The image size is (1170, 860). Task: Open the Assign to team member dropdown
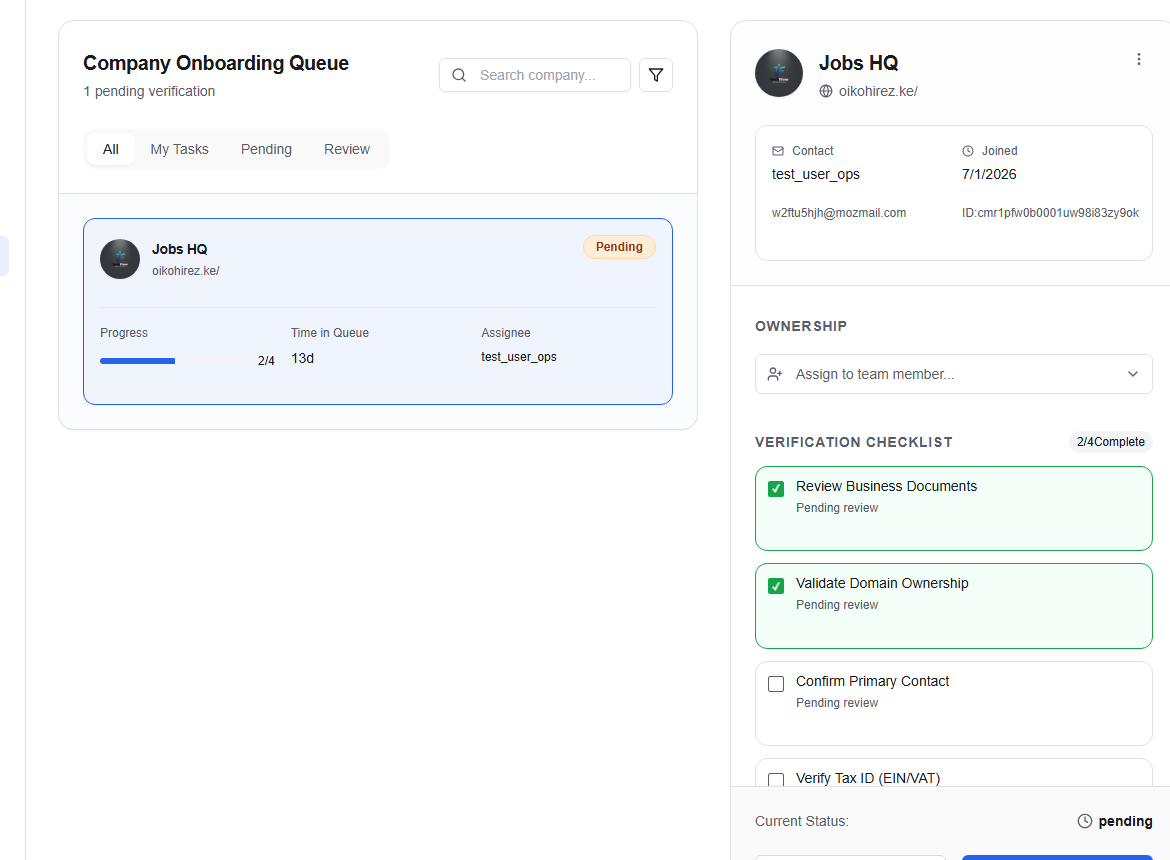tap(954, 374)
